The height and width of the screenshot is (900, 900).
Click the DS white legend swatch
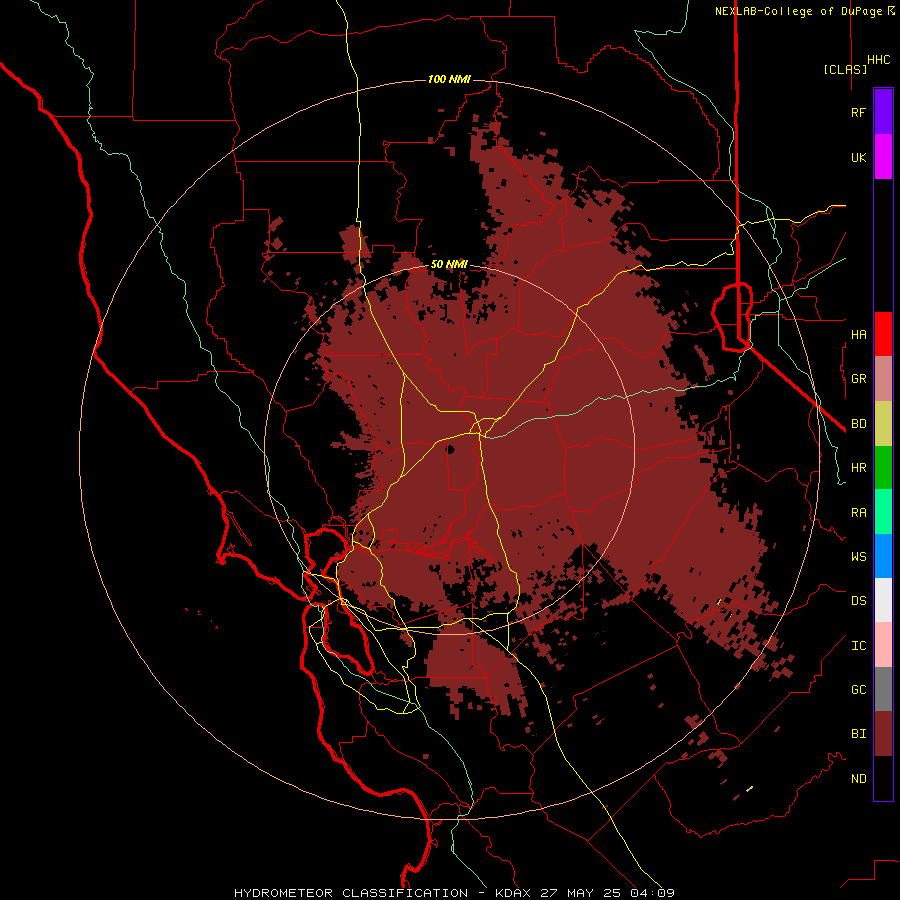point(883,600)
